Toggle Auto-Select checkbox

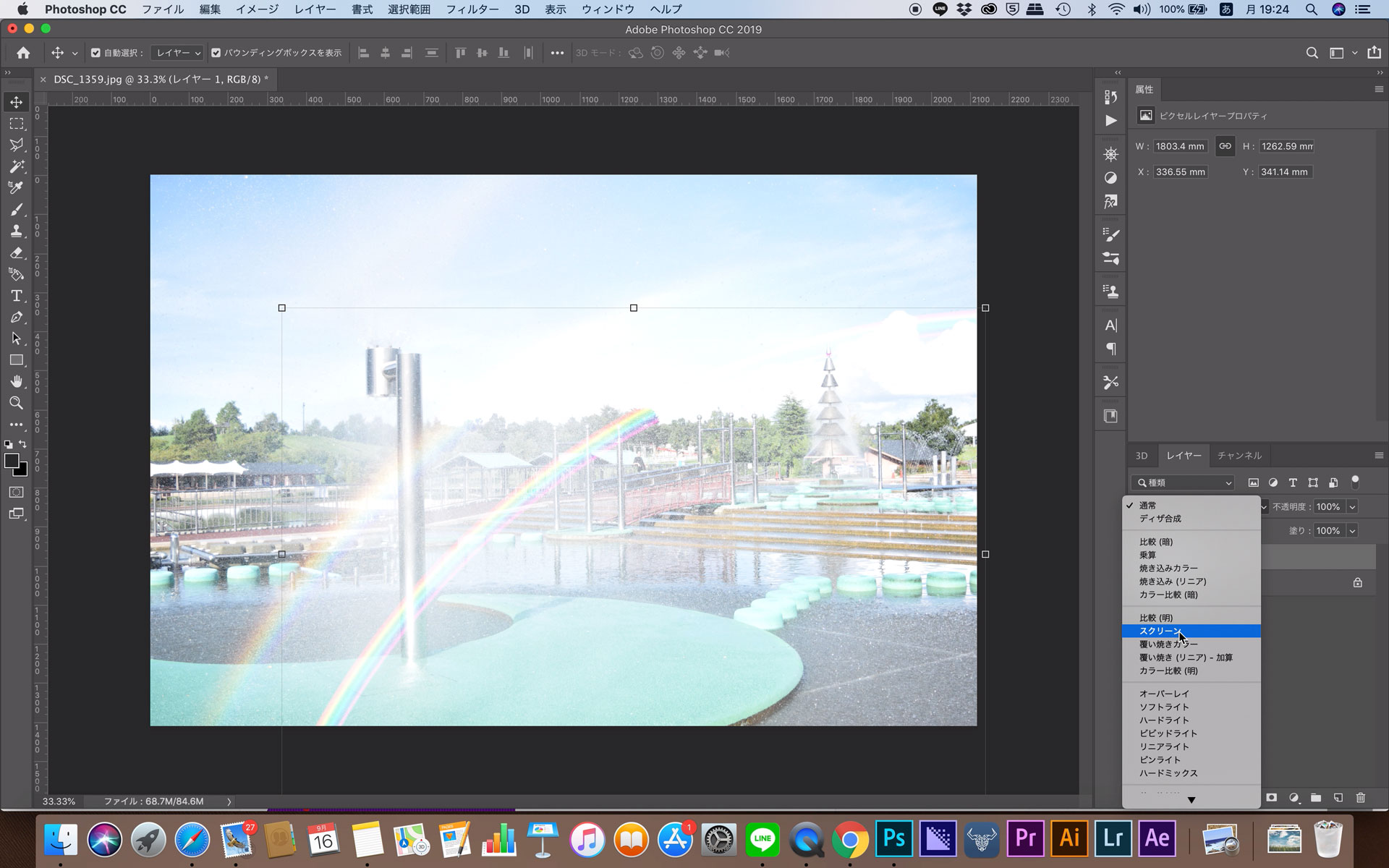tap(95, 53)
